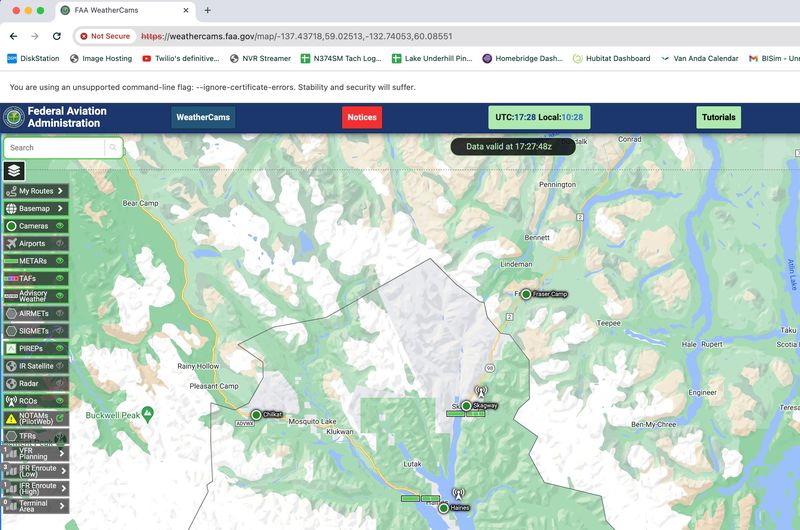Click the Bear Camp map label
The height and width of the screenshot is (530, 800).
click(x=140, y=203)
